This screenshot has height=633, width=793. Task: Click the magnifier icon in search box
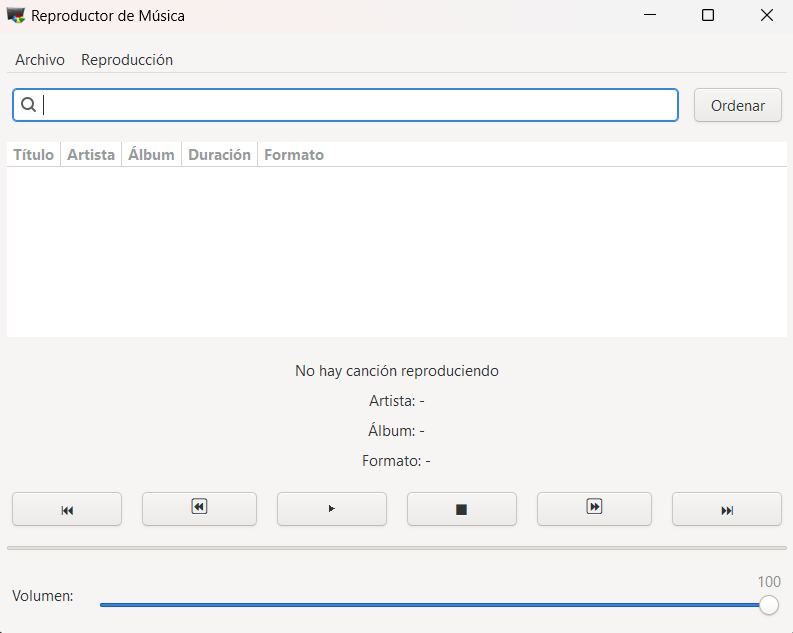tap(28, 105)
